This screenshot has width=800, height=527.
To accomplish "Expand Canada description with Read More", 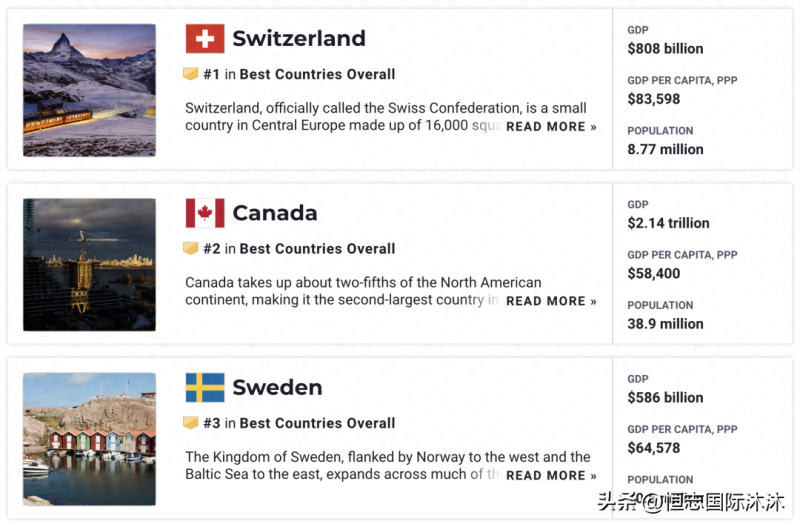I will pyautogui.click(x=551, y=301).
